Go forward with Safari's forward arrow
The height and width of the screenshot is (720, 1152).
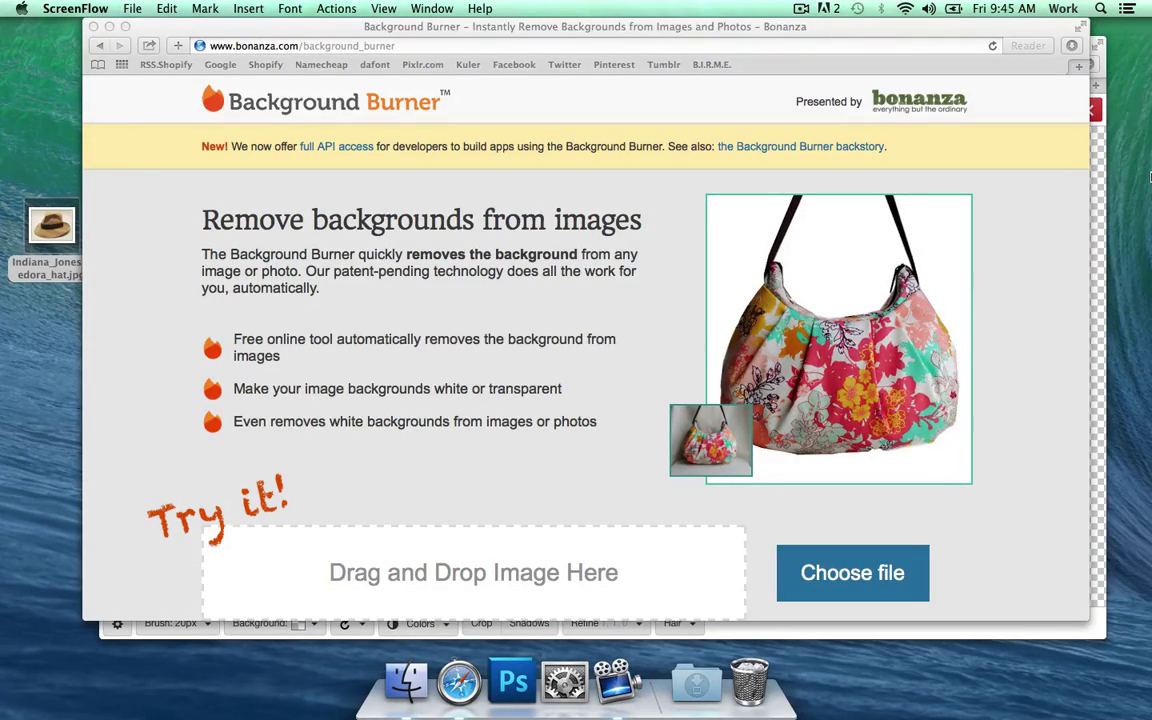pos(120,46)
